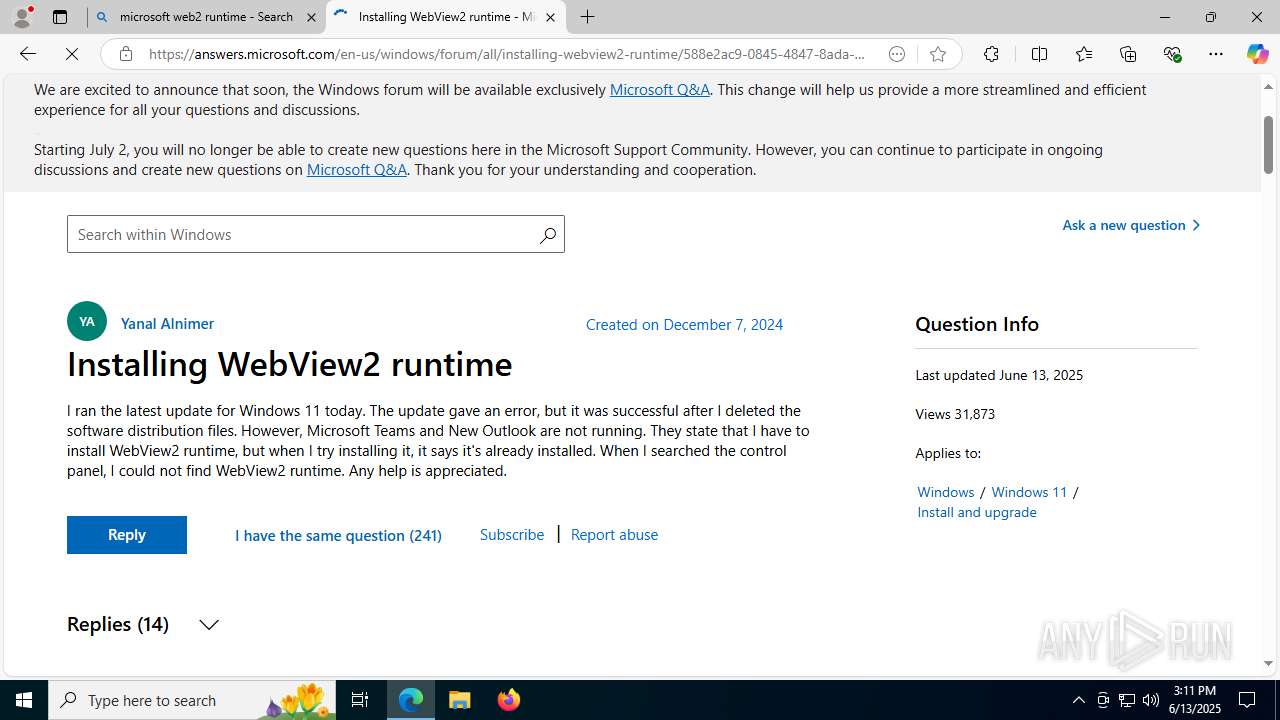This screenshot has width=1280, height=720.
Task: Open the Extensions puzzle icon
Action: point(991,54)
